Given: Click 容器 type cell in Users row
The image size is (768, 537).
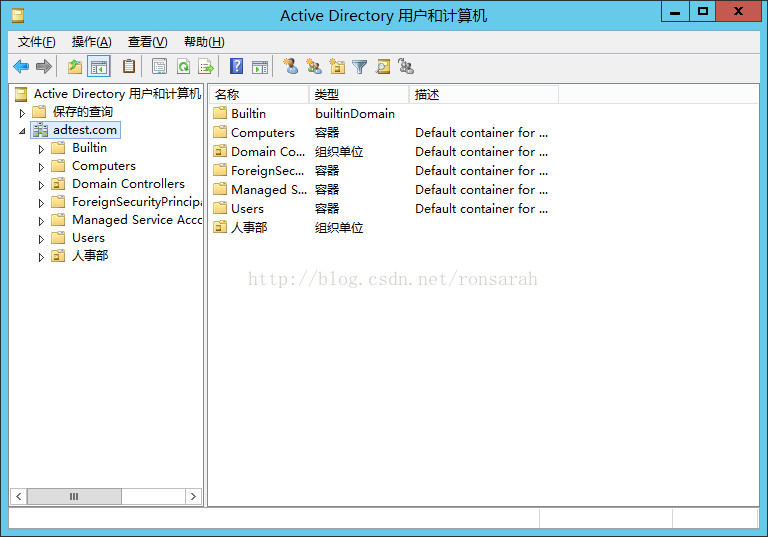Looking at the screenshot, I should [327, 209].
